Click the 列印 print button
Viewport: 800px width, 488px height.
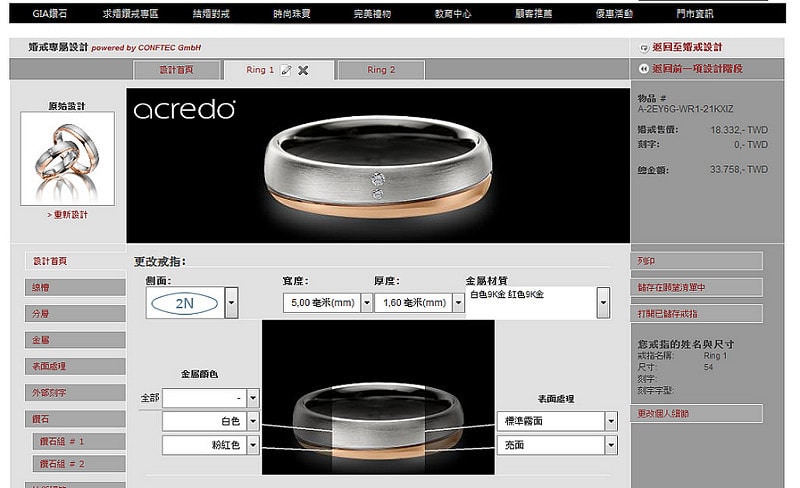696,261
